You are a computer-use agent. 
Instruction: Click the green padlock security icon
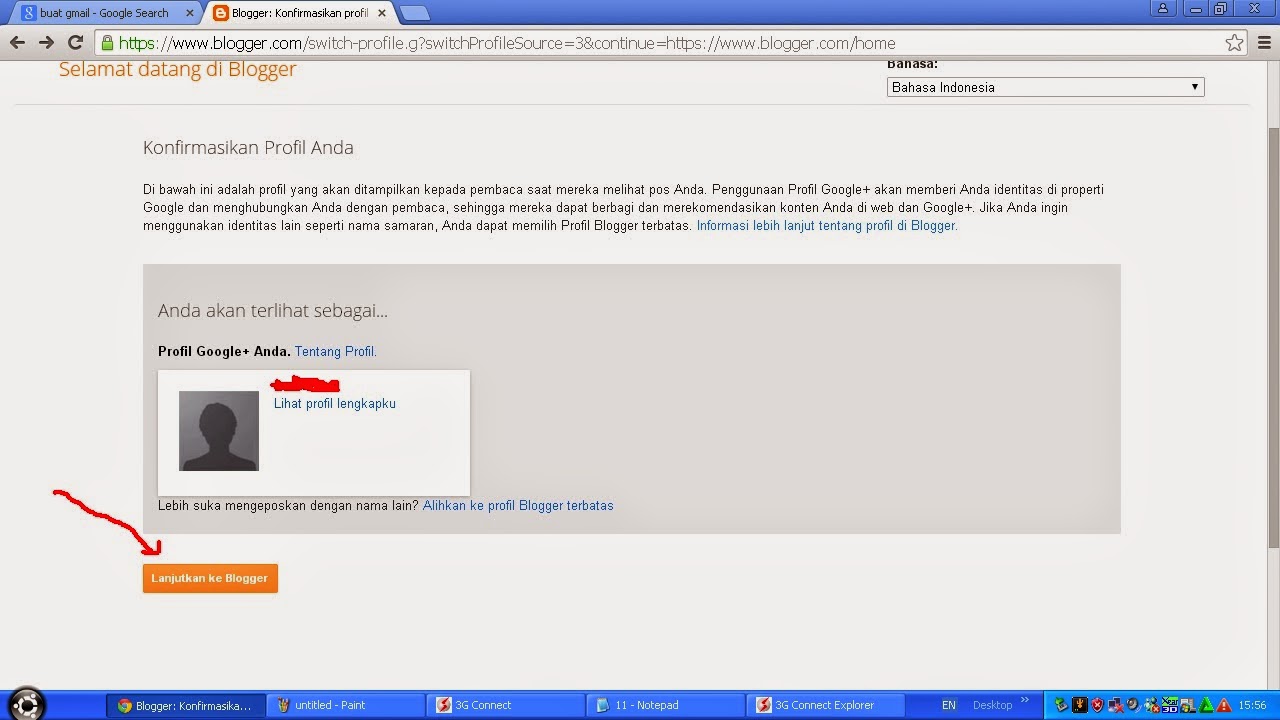point(108,43)
